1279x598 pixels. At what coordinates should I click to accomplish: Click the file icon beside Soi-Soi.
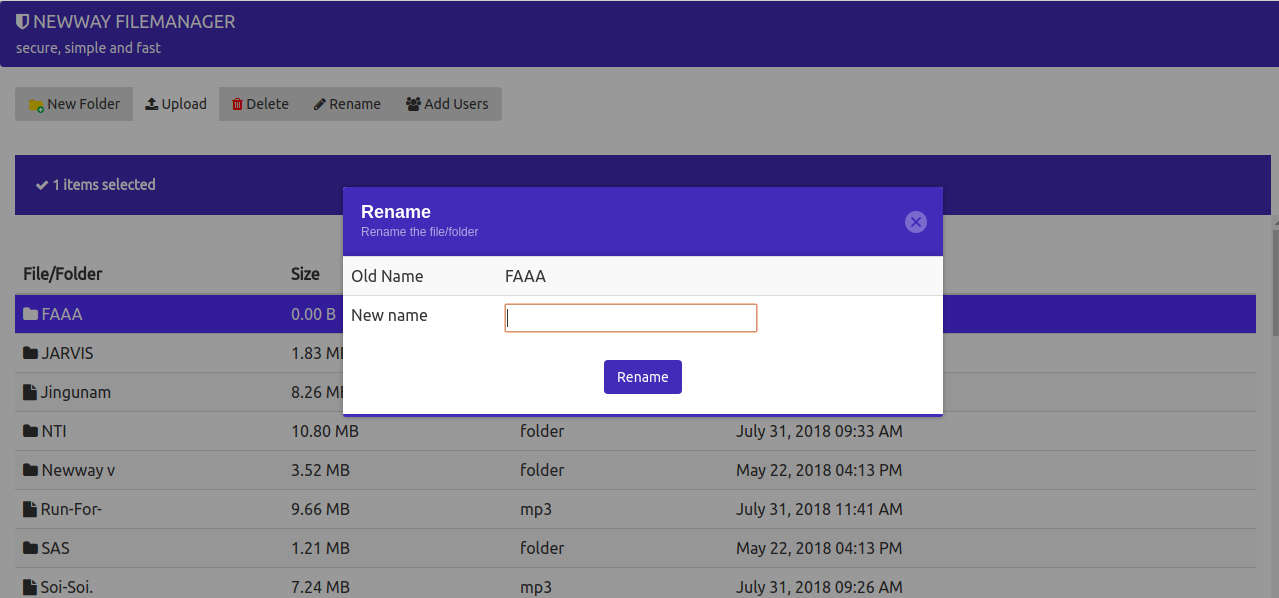tap(29, 587)
